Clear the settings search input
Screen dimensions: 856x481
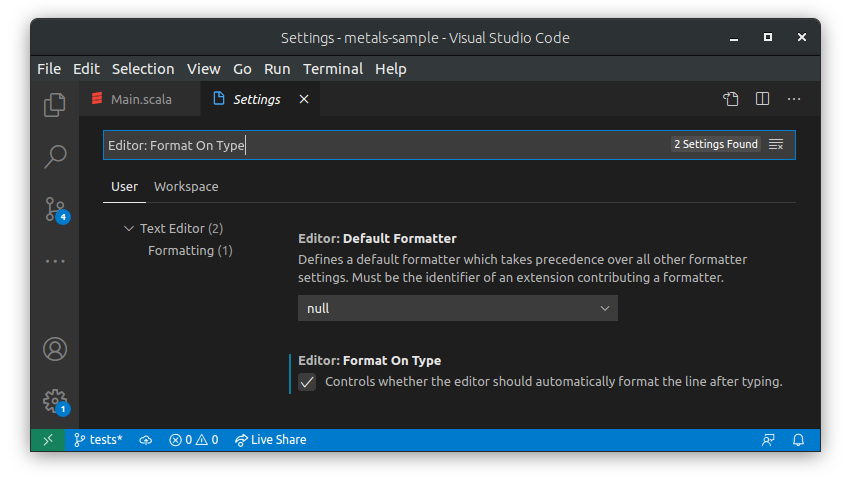click(x=776, y=145)
